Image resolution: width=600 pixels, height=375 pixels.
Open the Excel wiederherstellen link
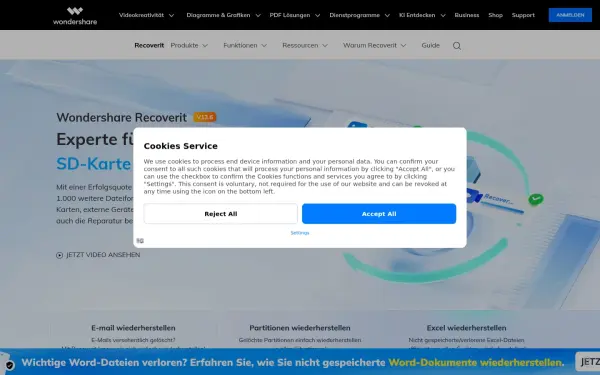(466, 328)
